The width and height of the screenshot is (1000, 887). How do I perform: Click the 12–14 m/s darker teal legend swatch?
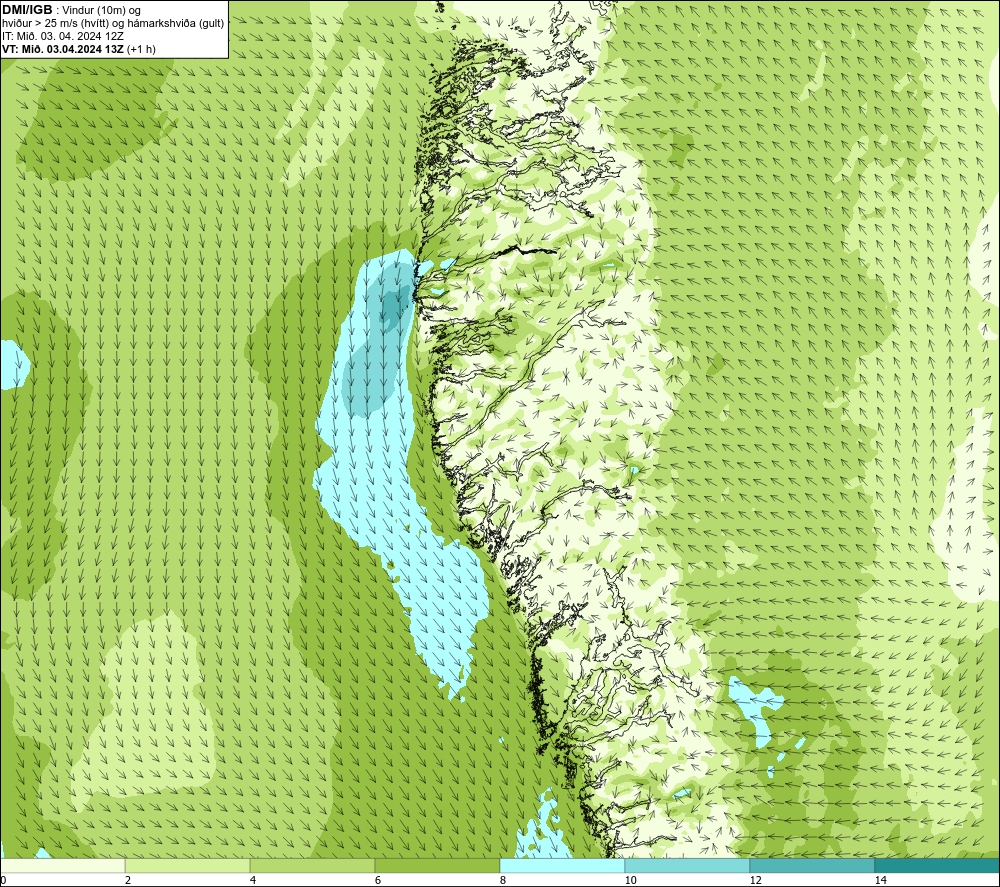click(x=812, y=866)
